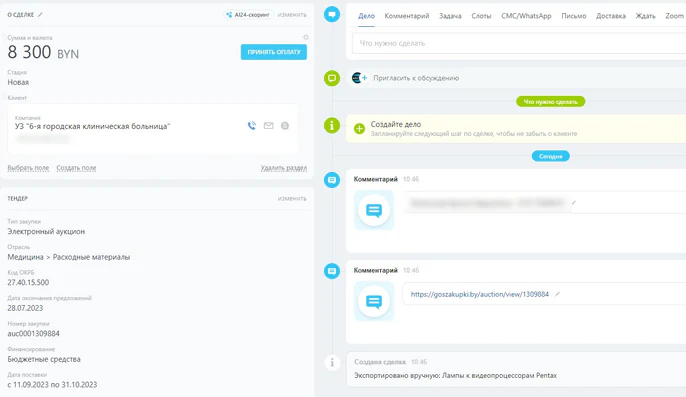The image size is (686, 397).
Task: Click the blue comment timeline icon of second Комментарий
Action: coord(332,271)
